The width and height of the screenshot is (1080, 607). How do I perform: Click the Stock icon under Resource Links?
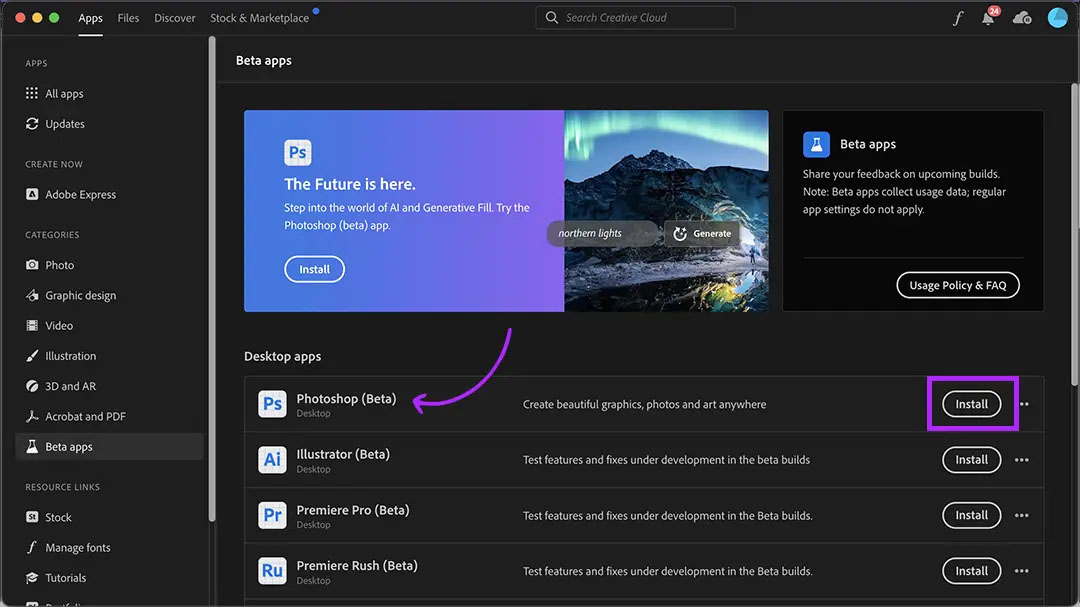click(32, 517)
